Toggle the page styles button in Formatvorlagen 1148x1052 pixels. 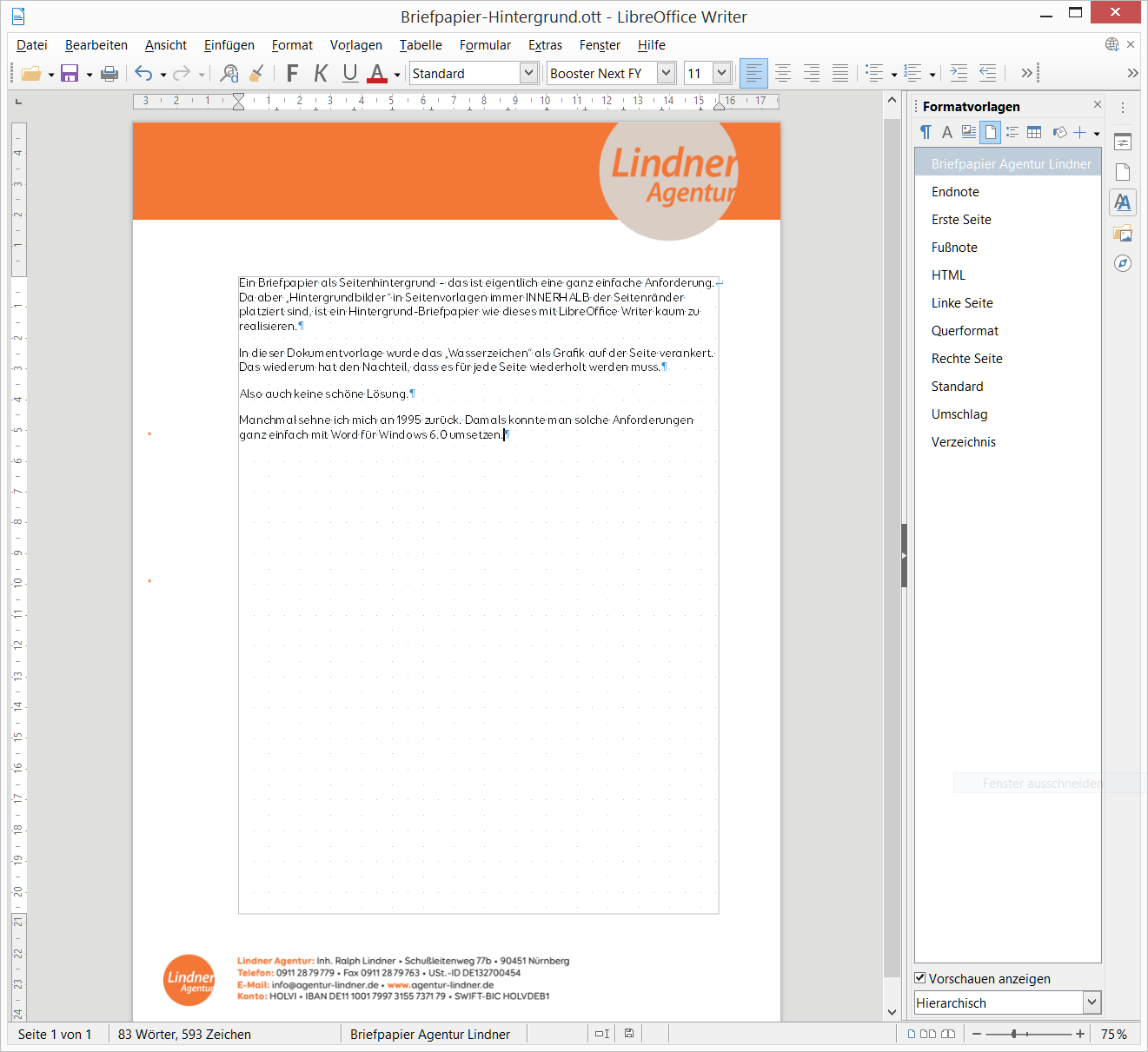(990, 132)
